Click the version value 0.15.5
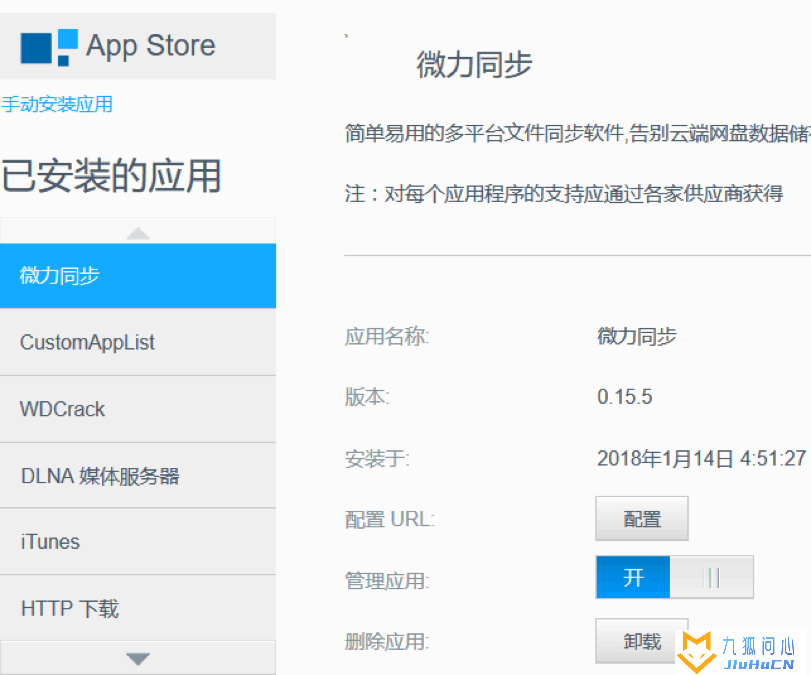Image resolution: width=811 pixels, height=675 pixels. pos(625,397)
